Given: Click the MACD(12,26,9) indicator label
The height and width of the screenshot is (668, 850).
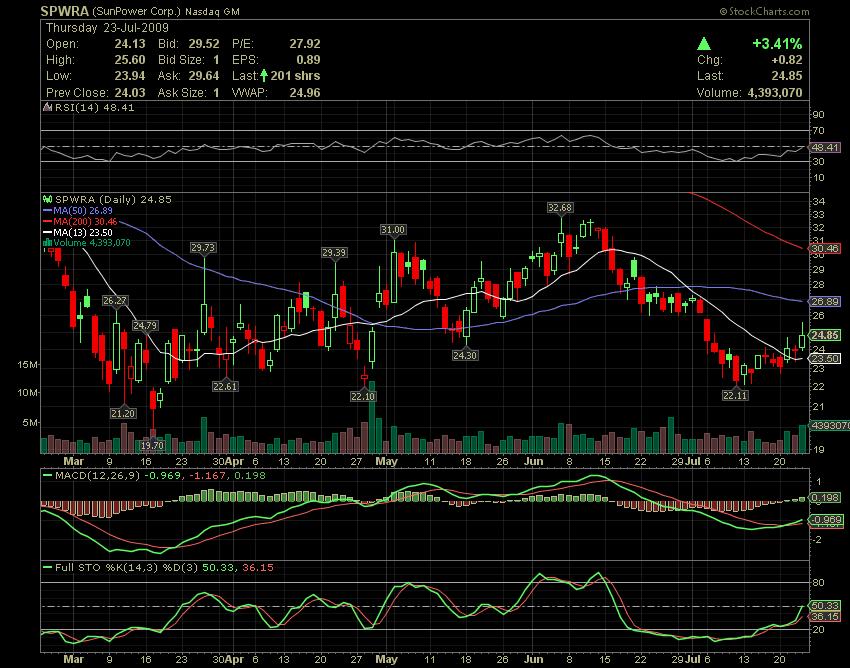Looking at the screenshot, I should [x=98, y=476].
